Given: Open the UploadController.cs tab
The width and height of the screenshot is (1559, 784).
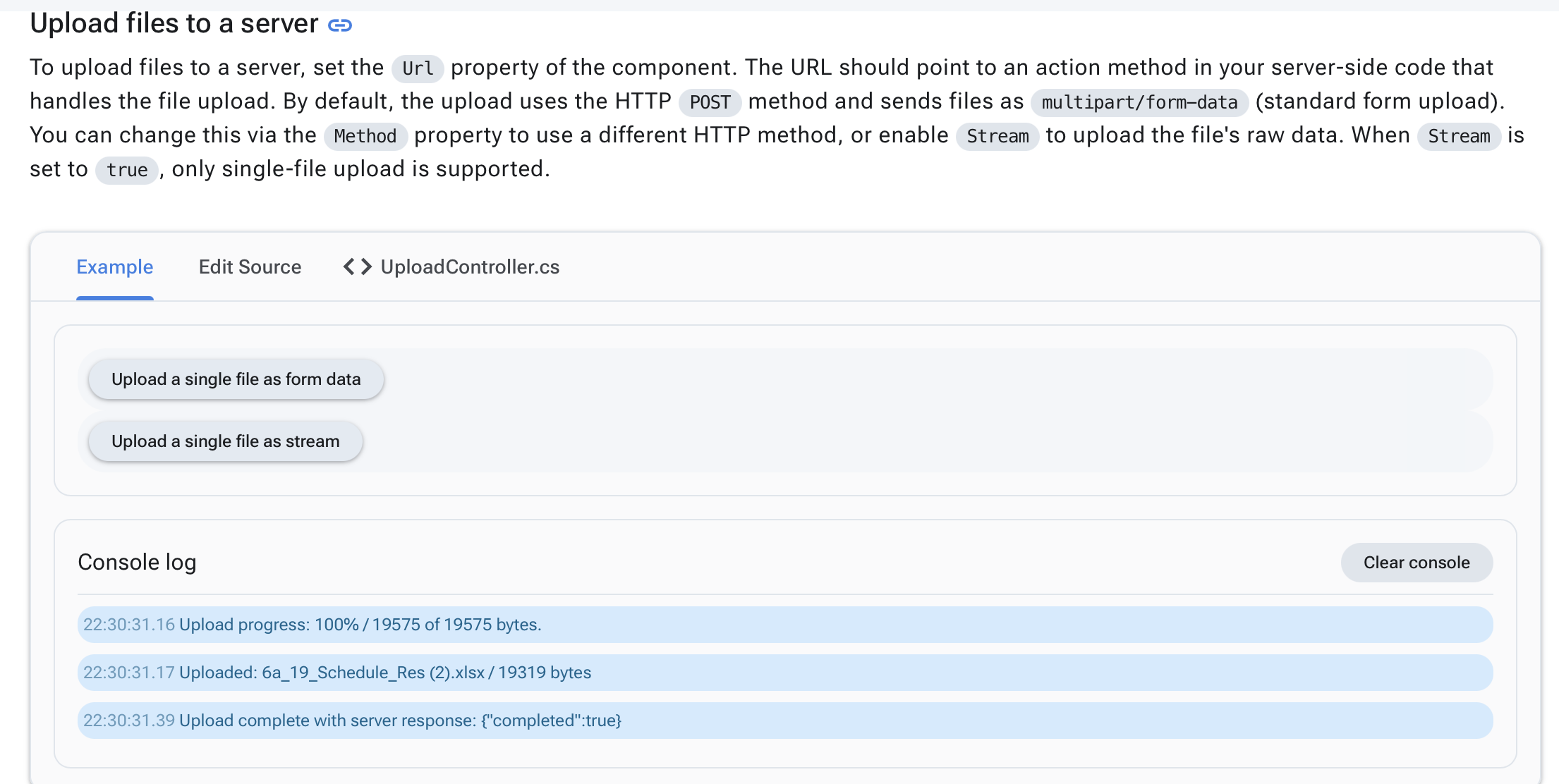Looking at the screenshot, I should [x=451, y=267].
